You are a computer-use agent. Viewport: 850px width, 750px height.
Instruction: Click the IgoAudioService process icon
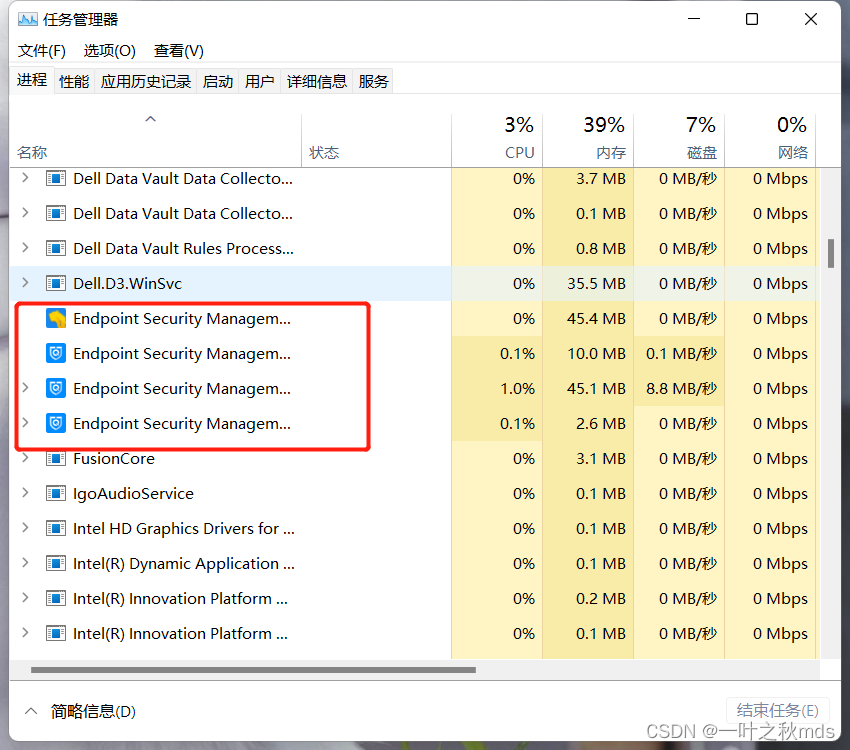coord(56,493)
